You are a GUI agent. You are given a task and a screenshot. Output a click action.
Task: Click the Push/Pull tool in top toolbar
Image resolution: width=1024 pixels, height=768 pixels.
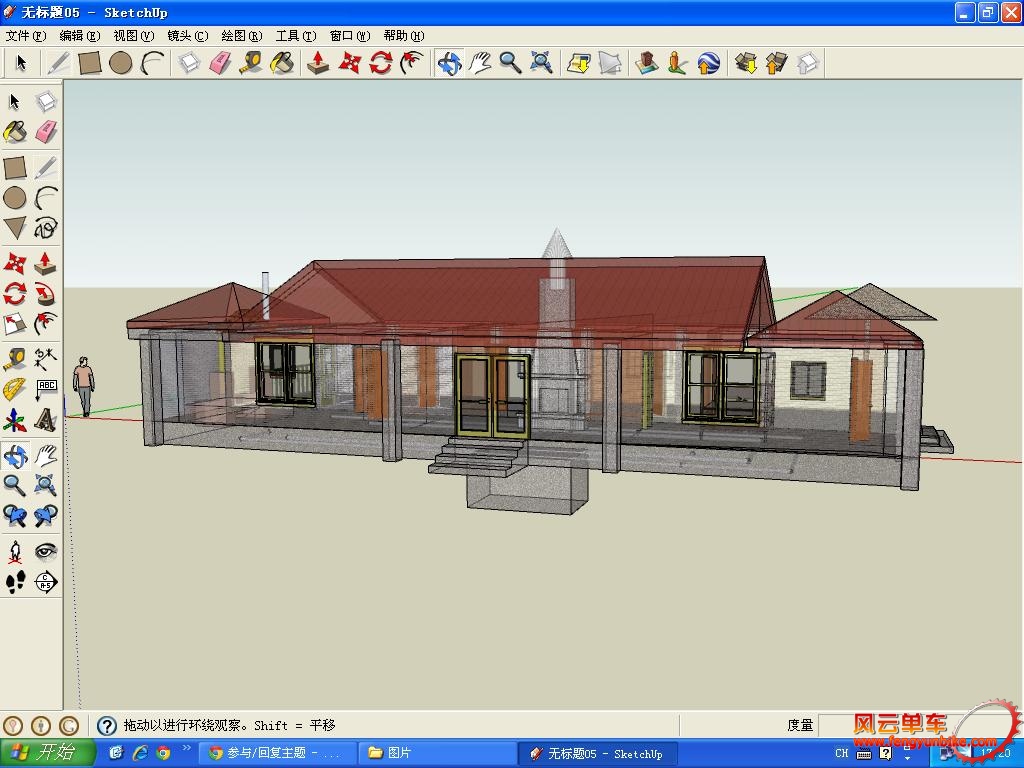318,63
